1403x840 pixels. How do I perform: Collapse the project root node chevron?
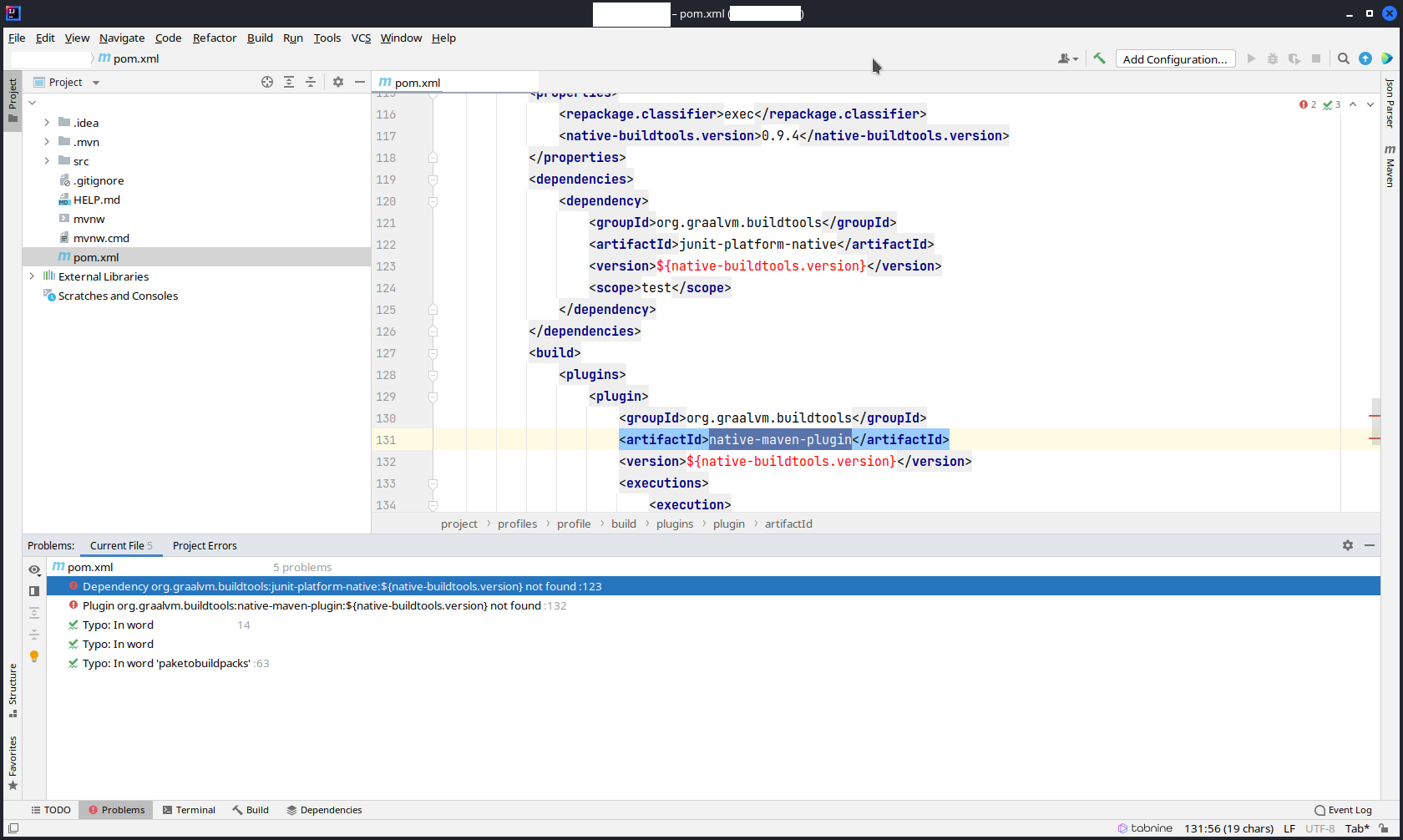coord(32,103)
